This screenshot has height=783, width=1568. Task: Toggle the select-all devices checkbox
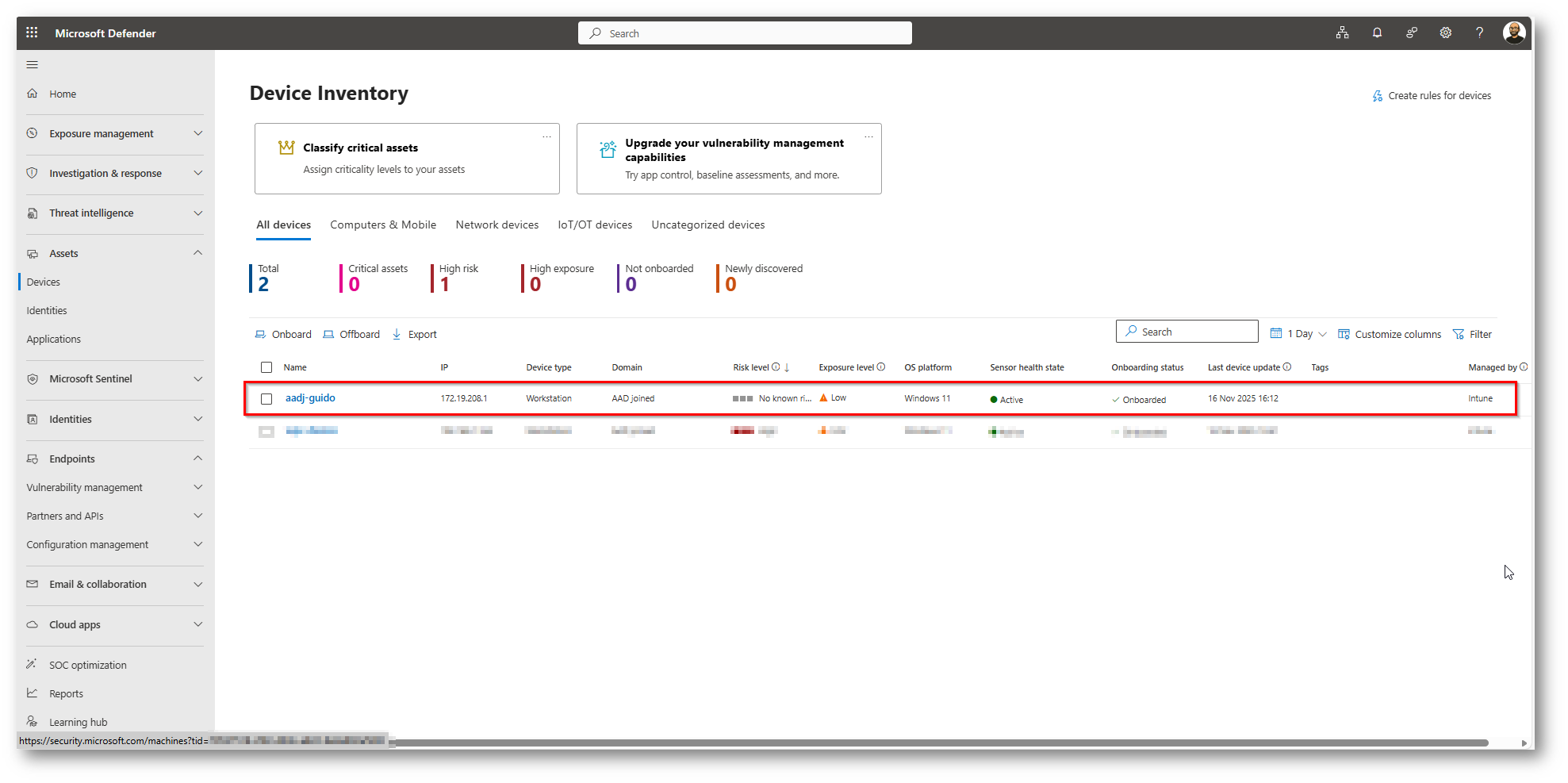(x=266, y=367)
